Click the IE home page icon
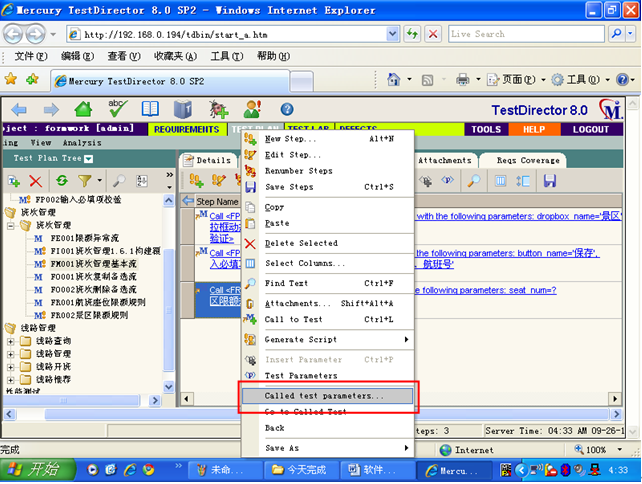Screen dimensions: 642x484 [x=393, y=79]
